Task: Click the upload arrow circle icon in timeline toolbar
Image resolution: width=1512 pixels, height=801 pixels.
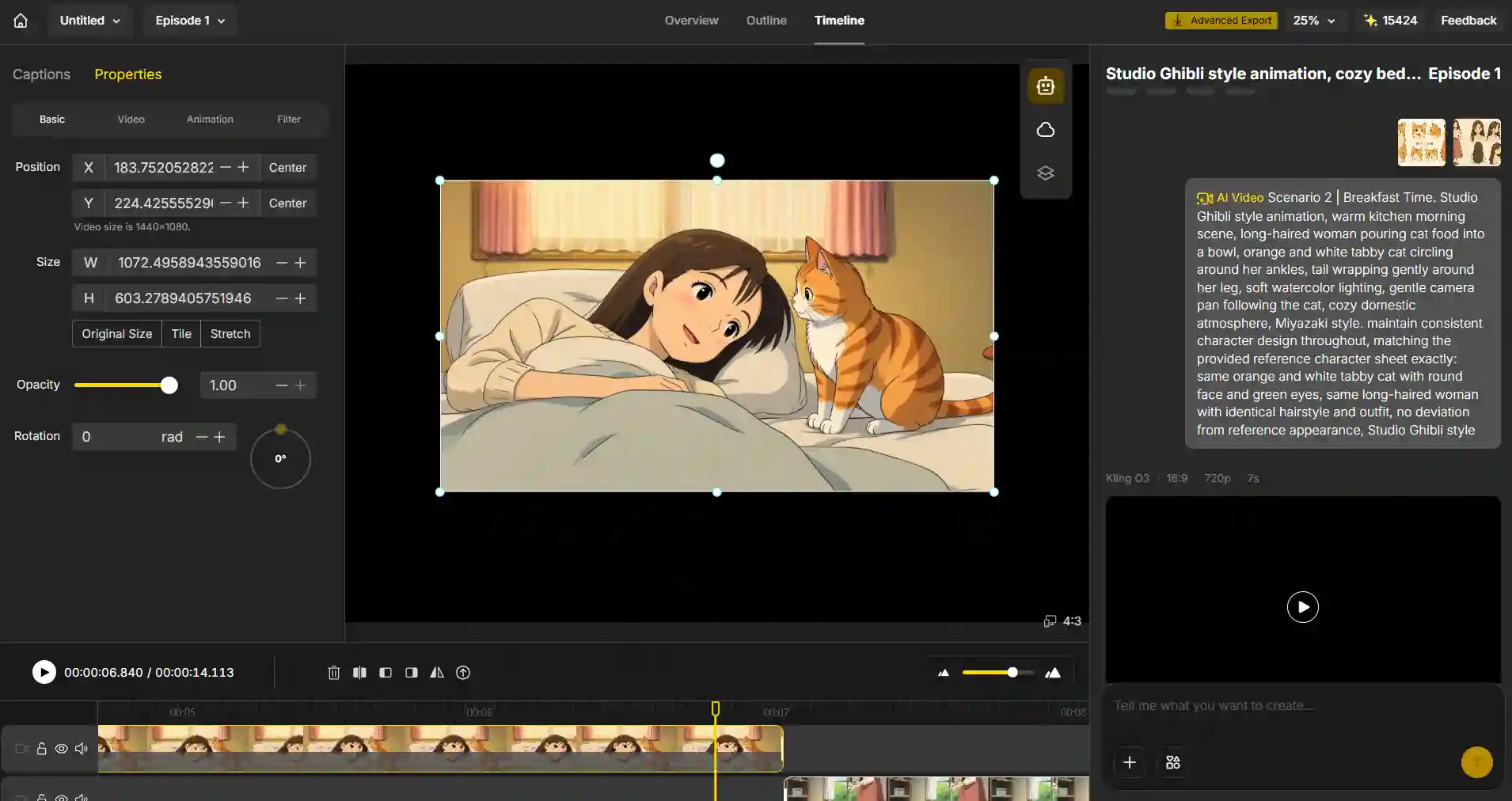Action: click(463, 673)
